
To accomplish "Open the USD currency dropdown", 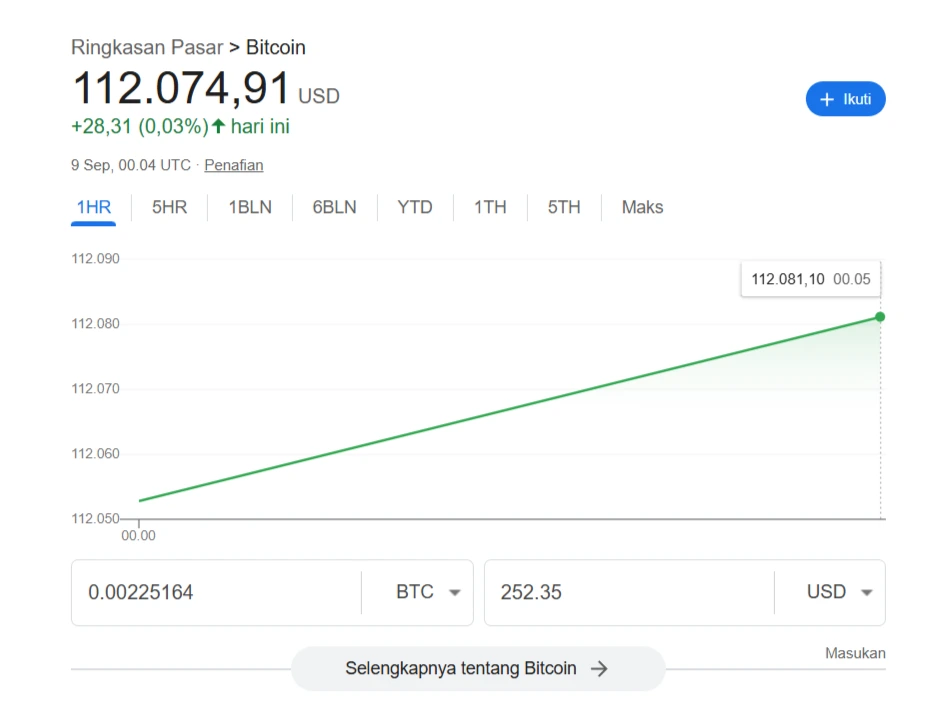I will (840, 592).
